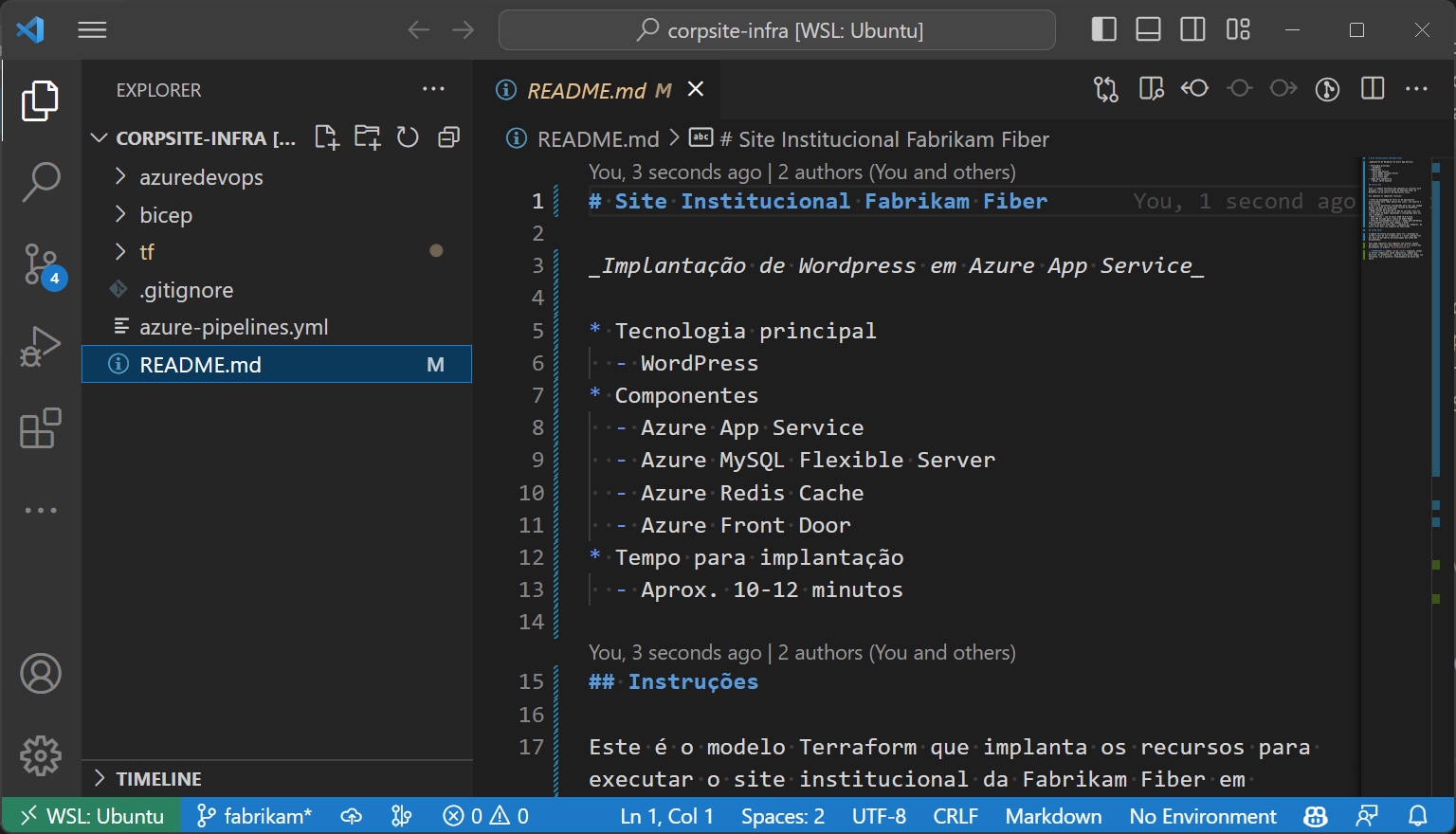This screenshot has height=834, width=1456.
Task: Expand the bicep folder
Action: (277, 215)
